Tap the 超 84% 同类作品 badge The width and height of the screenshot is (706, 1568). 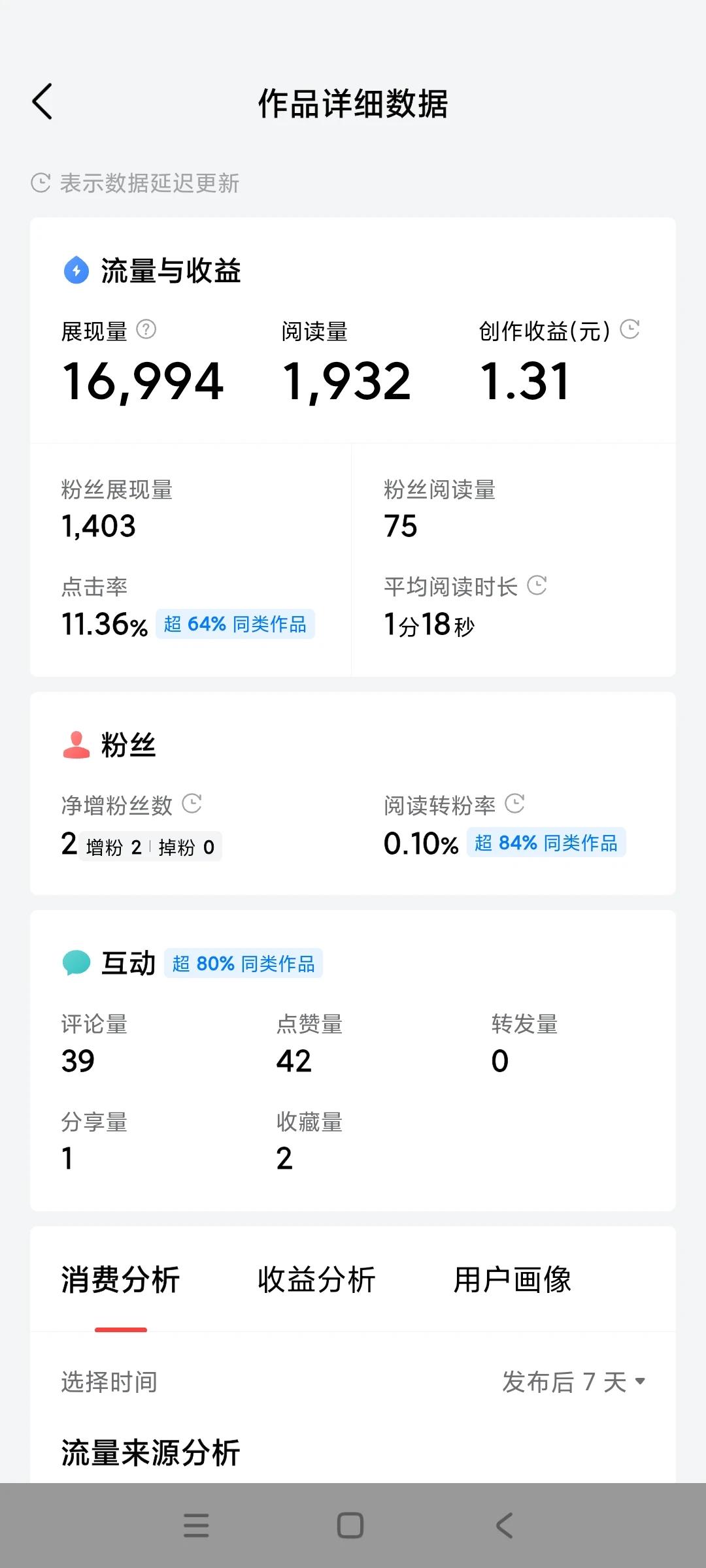tap(546, 843)
